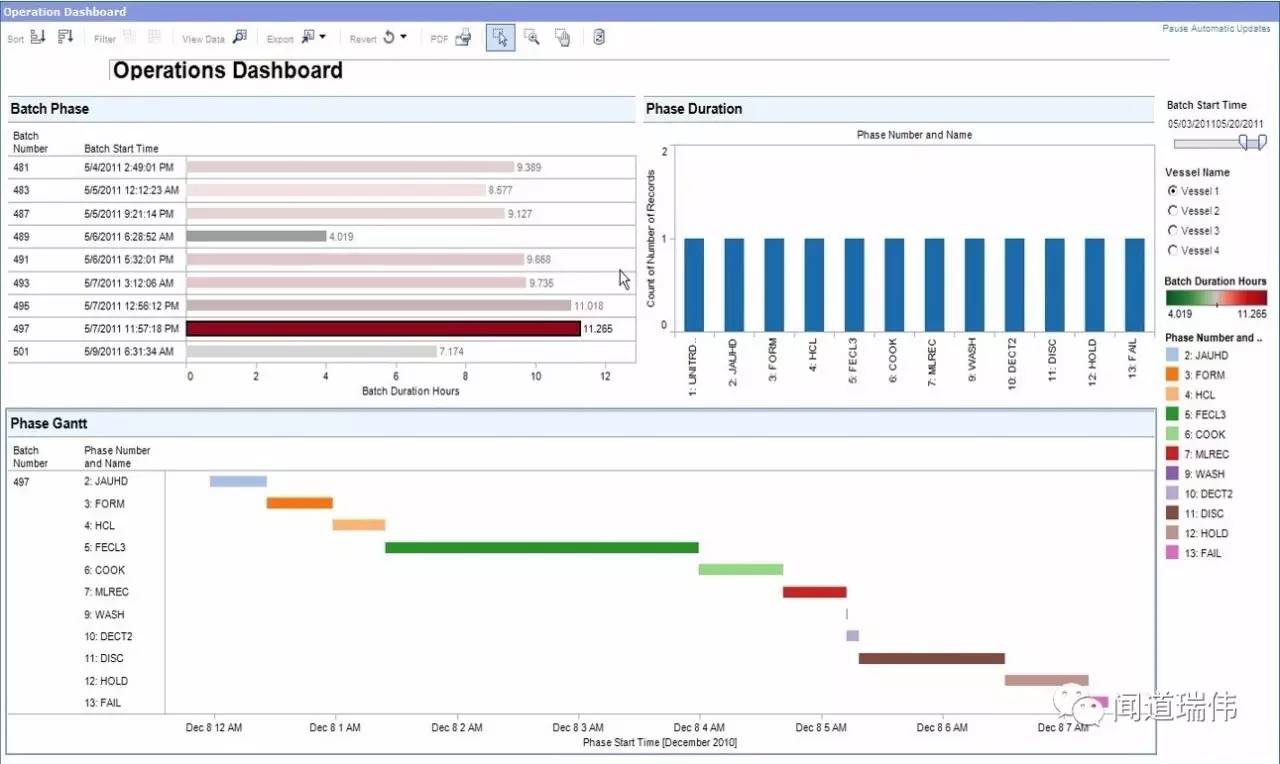The width and height of the screenshot is (1280, 764).
Task: Expand the Revert dropdown arrow
Action: (x=403, y=38)
